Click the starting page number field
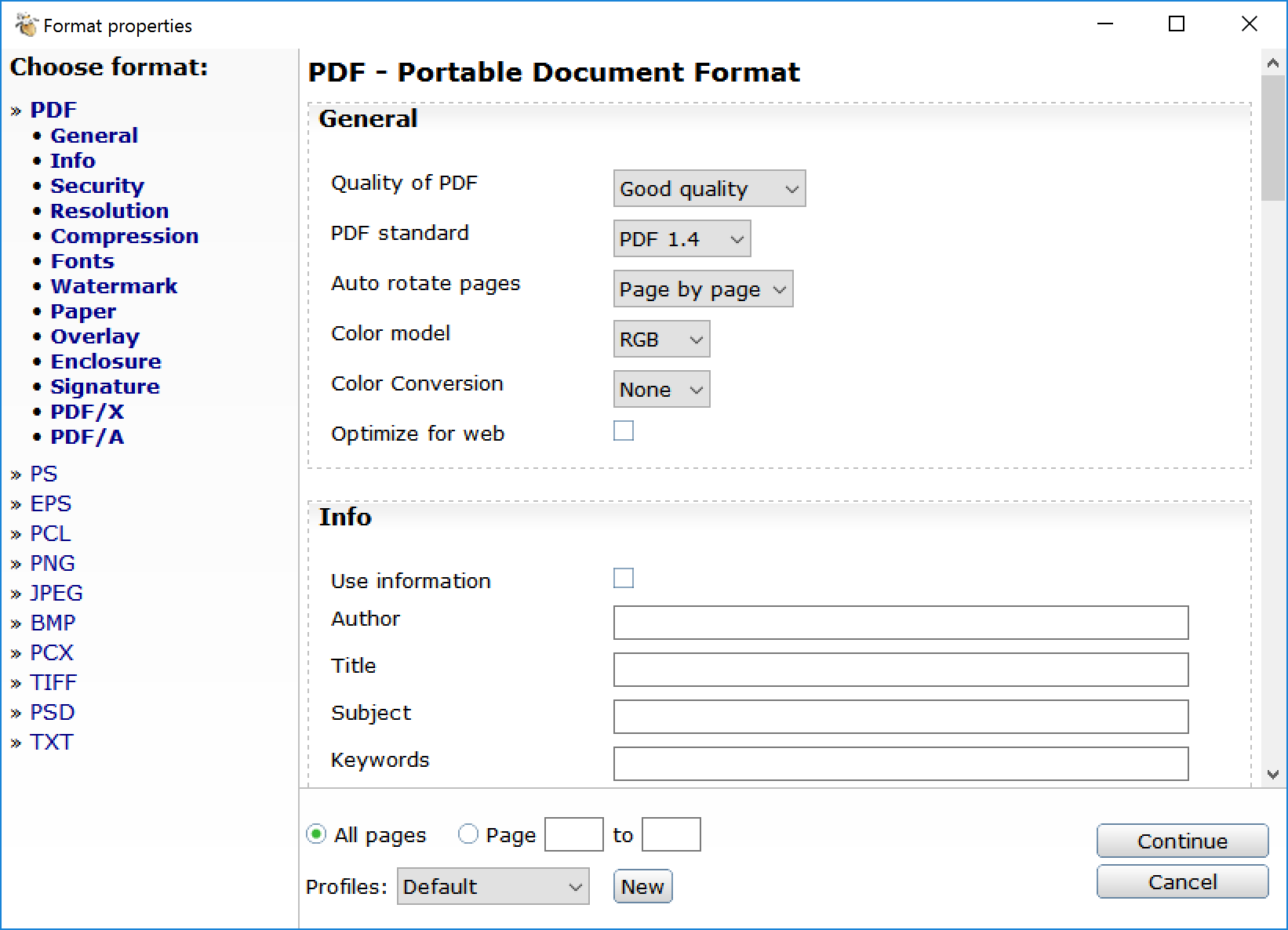Screen dimensions: 1288x930 573,834
